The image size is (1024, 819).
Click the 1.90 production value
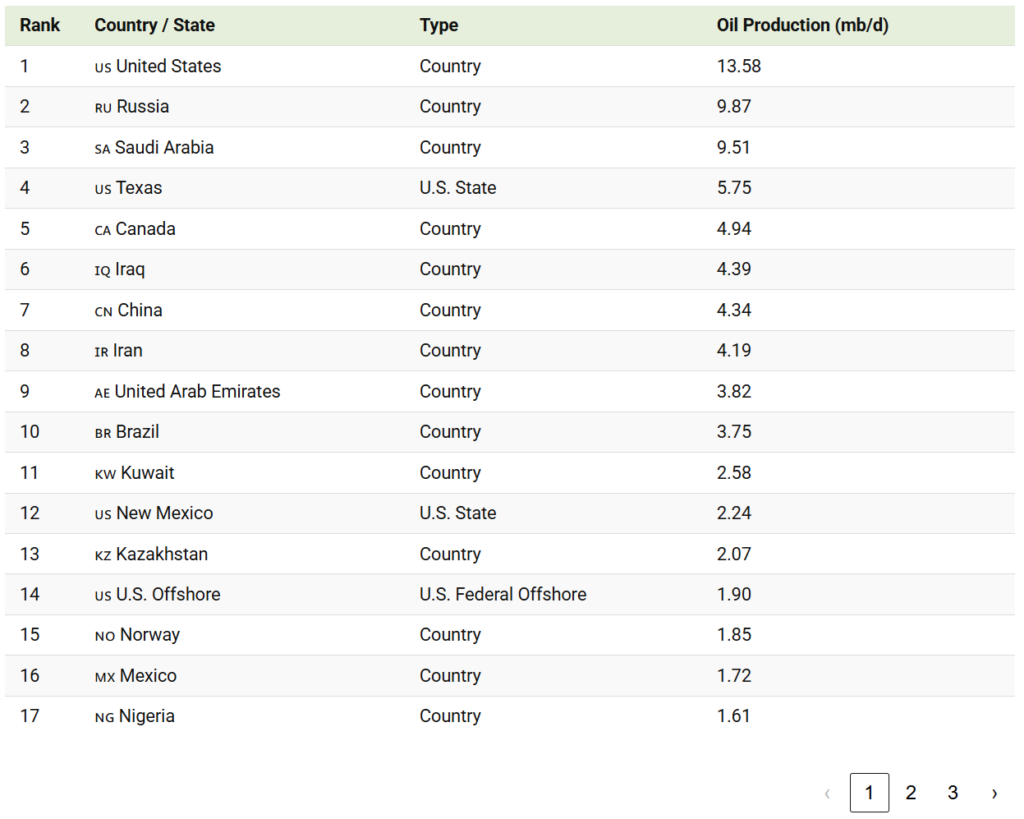(734, 594)
